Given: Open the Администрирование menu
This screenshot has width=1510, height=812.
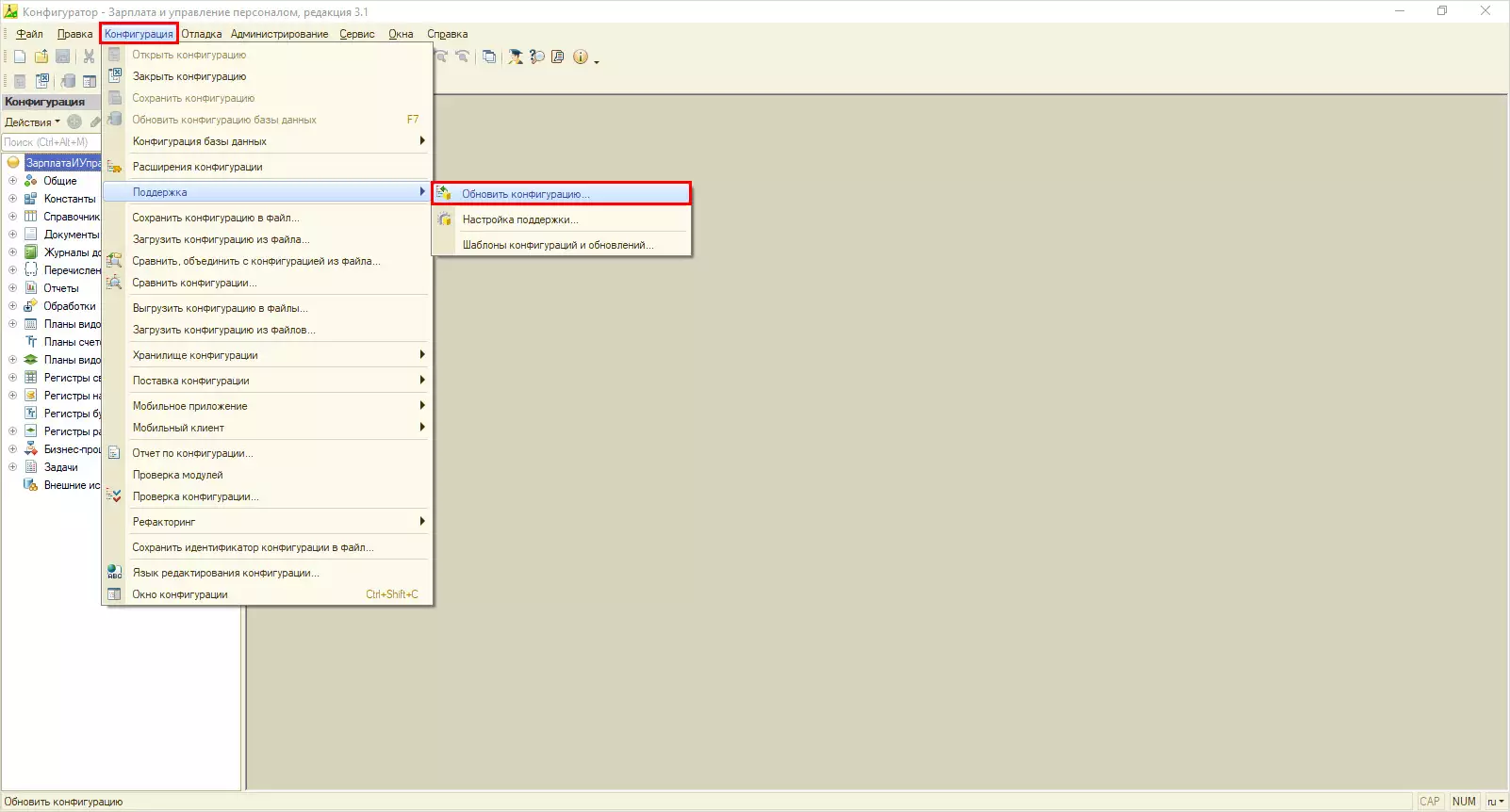Looking at the screenshot, I should pyautogui.click(x=280, y=34).
